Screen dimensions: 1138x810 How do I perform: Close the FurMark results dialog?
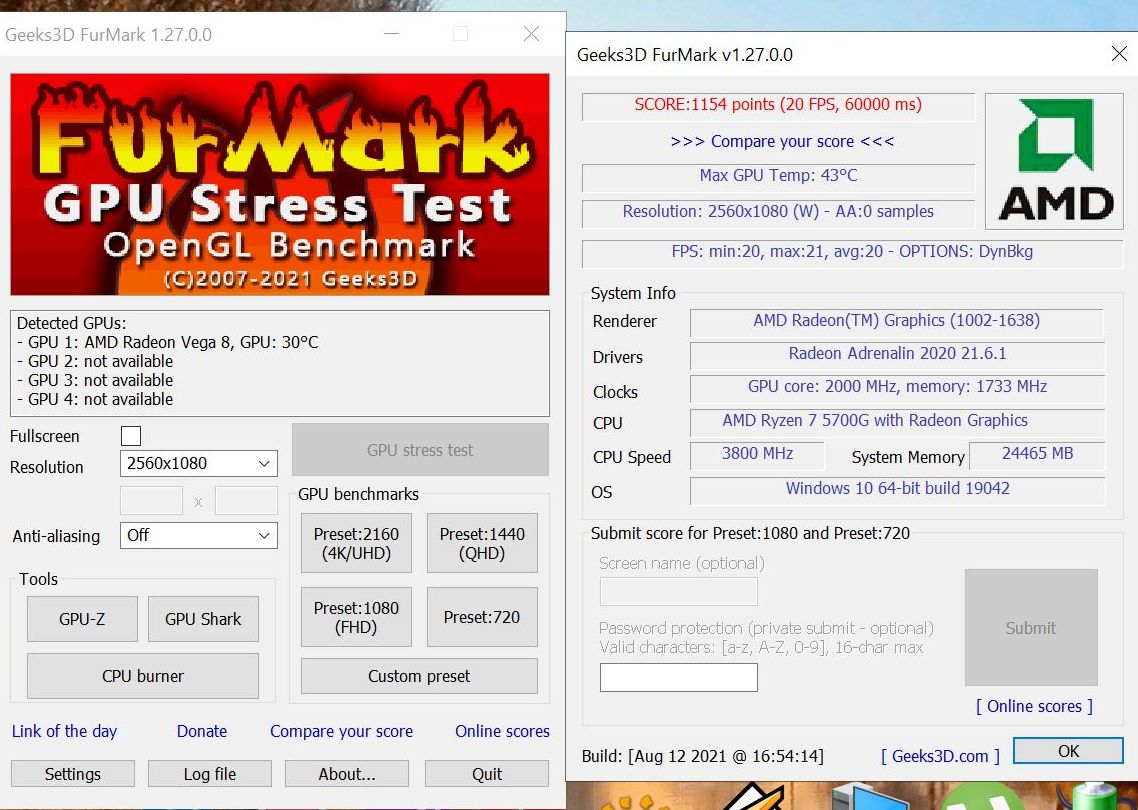tap(1119, 54)
